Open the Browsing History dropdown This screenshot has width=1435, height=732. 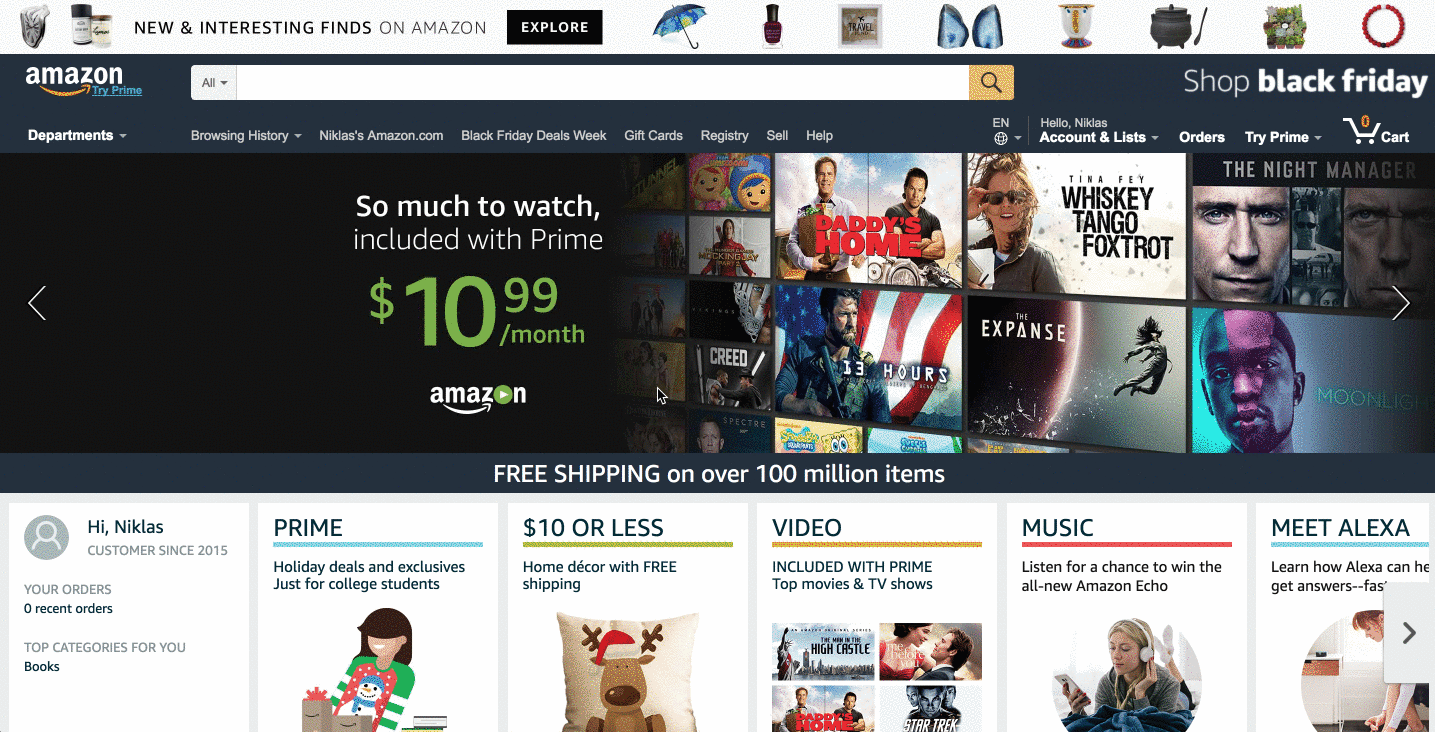tap(246, 135)
